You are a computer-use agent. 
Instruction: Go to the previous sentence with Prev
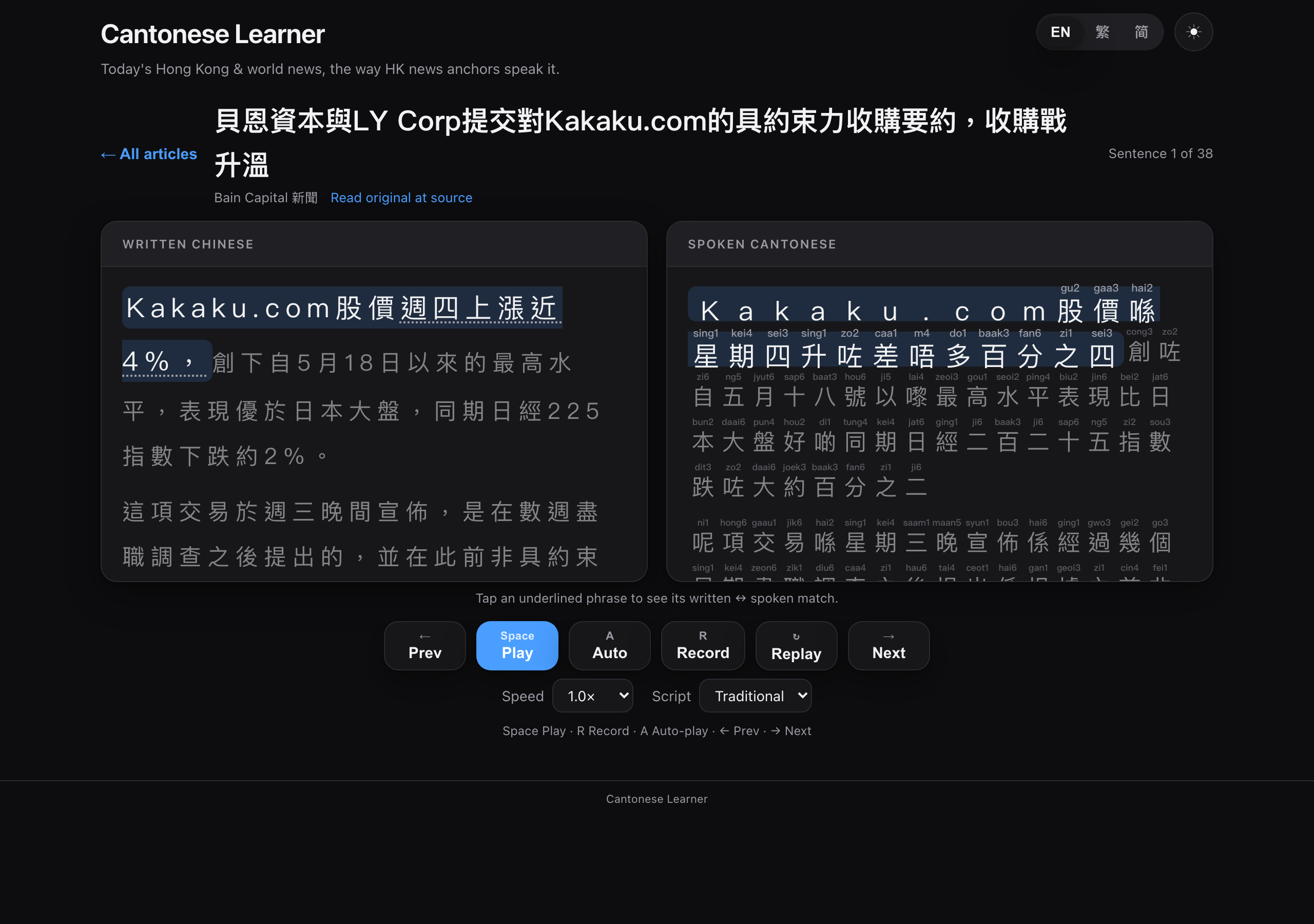pos(424,646)
